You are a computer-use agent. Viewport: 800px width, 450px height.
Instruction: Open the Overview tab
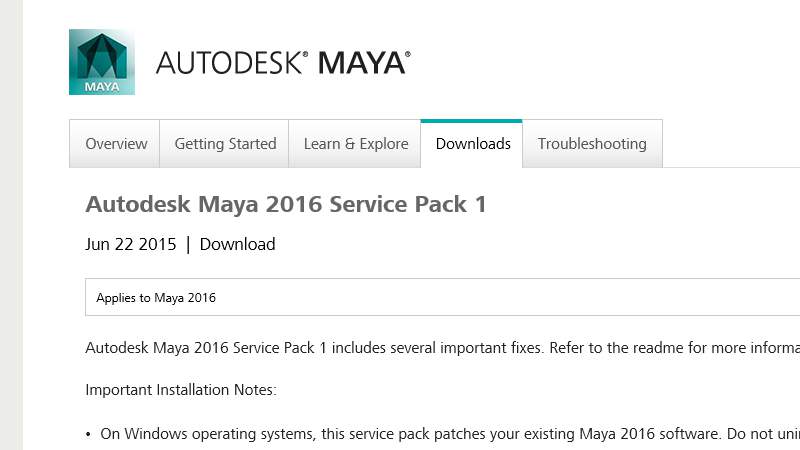tap(116, 144)
